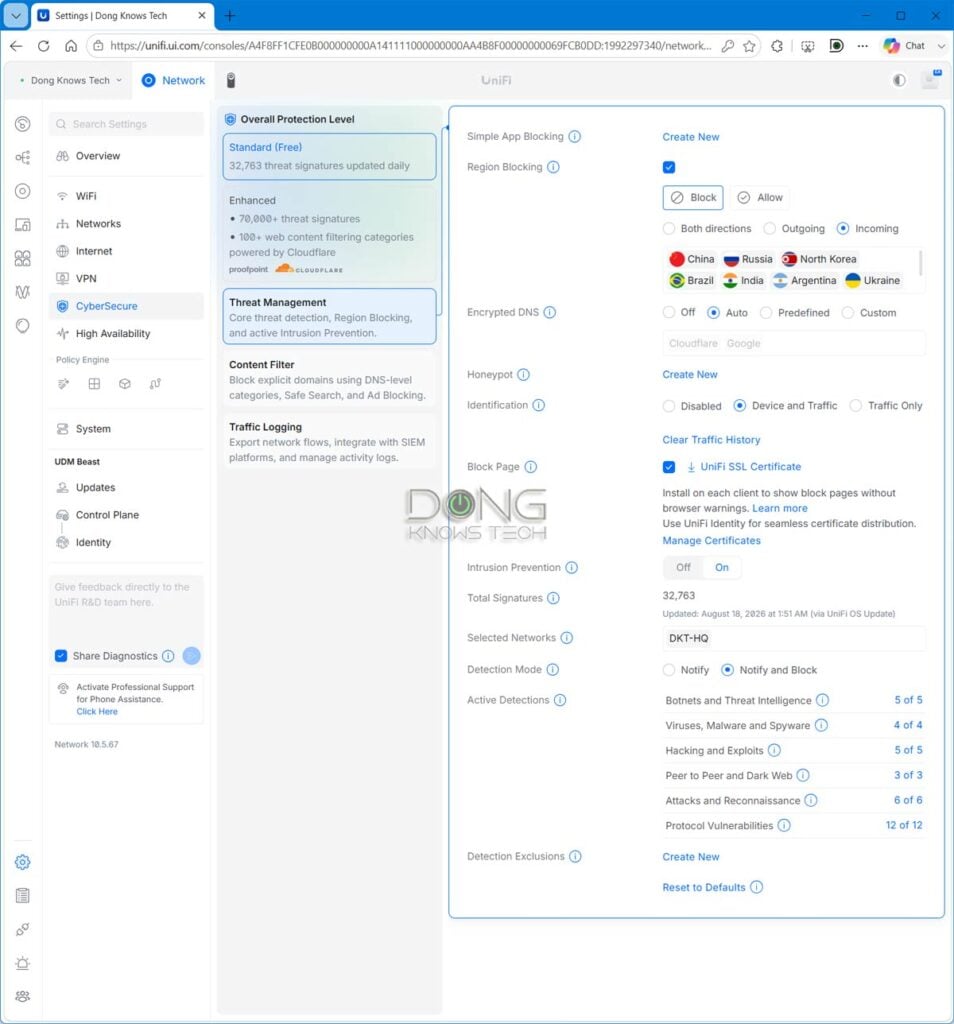Open the Insights waveform icon in left rail
Screen dimensions: 954x1024
(23, 292)
